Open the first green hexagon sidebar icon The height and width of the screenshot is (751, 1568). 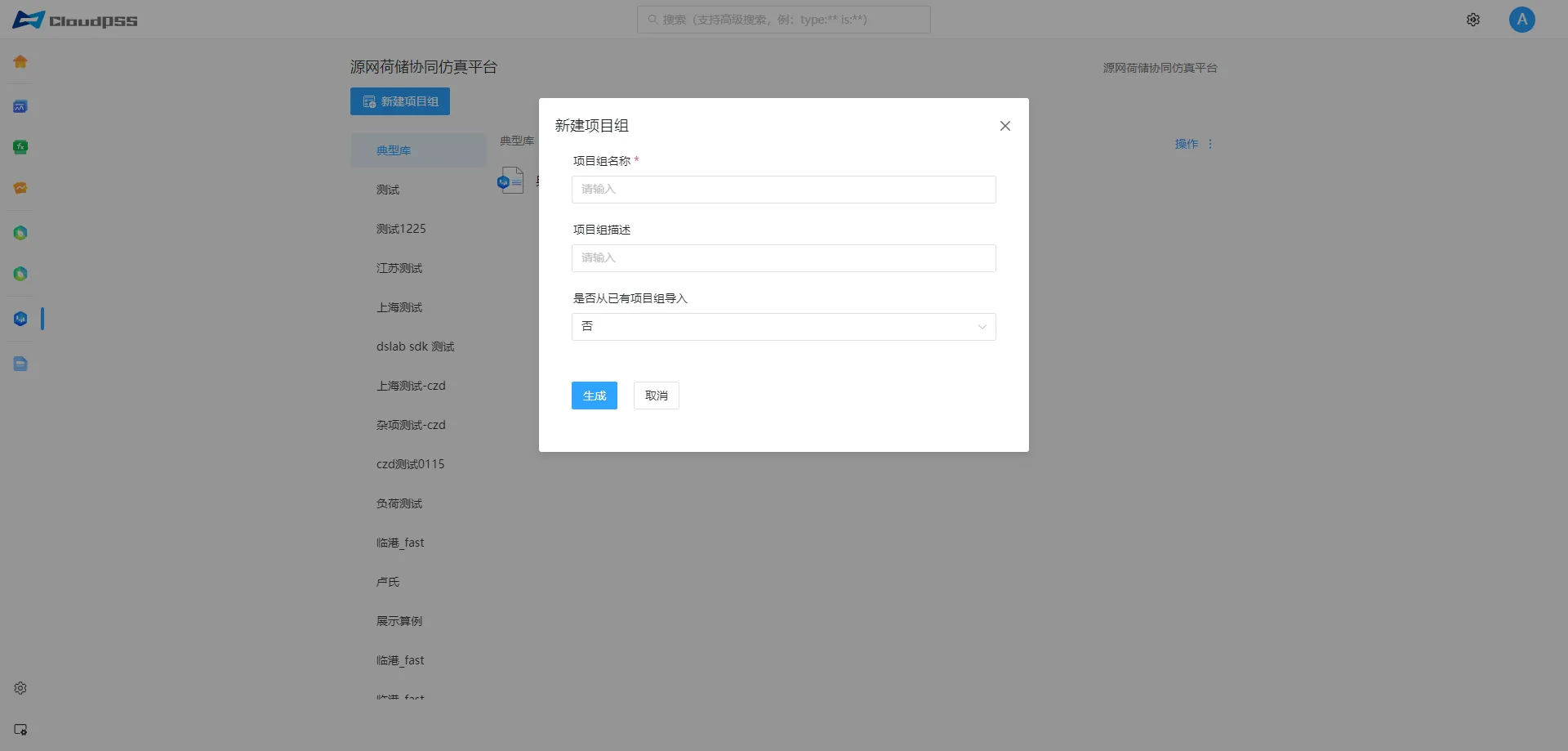20,233
